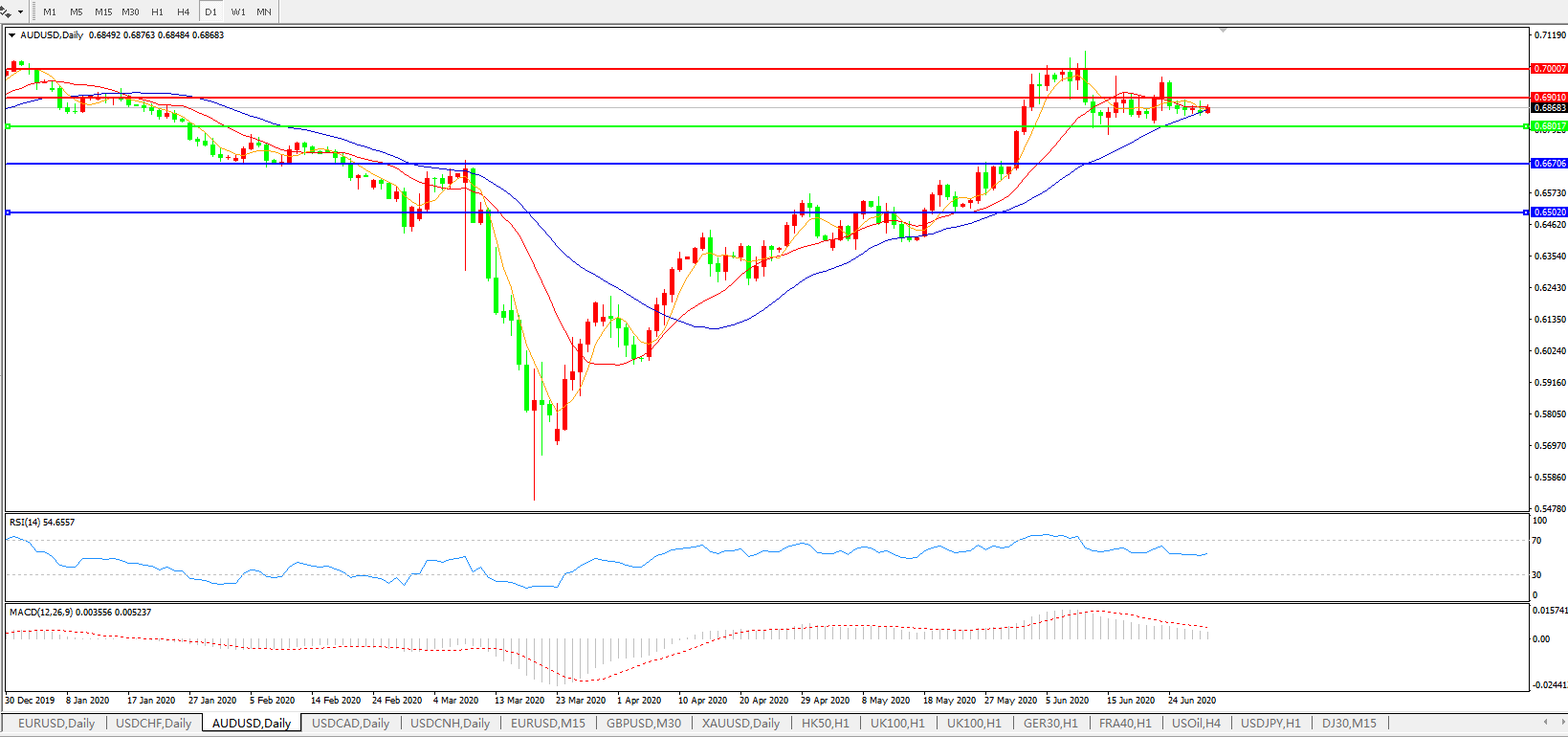The image size is (1568, 737).
Task: Set the chart period to H4
Action: pos(184,12)
